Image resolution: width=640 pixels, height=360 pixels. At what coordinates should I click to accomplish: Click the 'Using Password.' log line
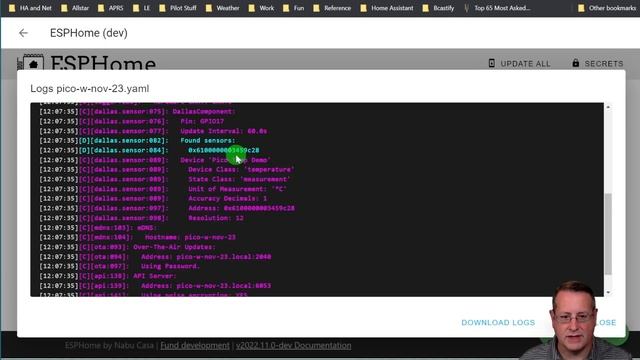[120, 266]
